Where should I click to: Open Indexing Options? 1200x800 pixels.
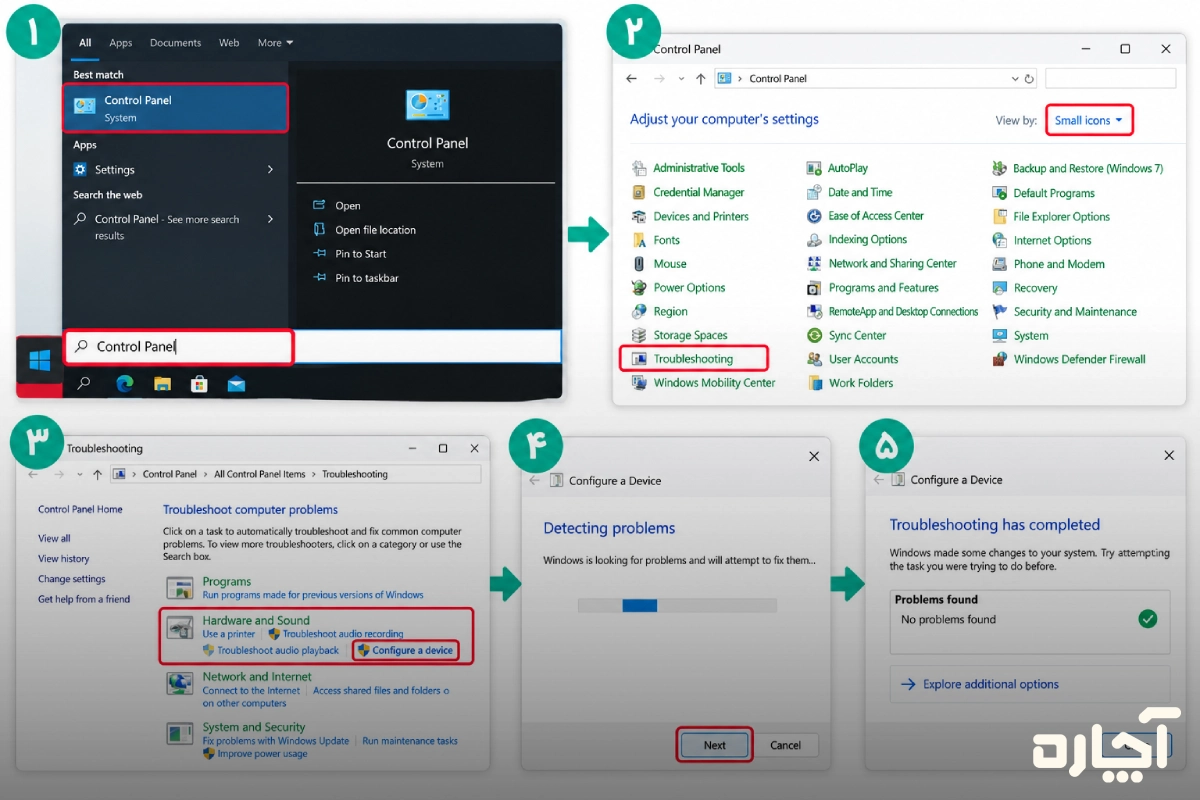click(x=867, y=240)
